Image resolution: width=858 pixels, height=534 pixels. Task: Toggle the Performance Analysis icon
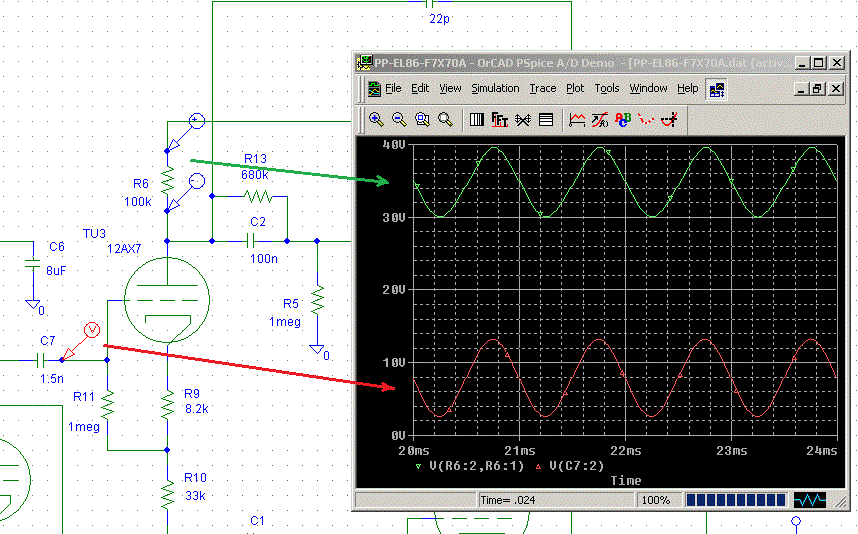tap(523, 119)
